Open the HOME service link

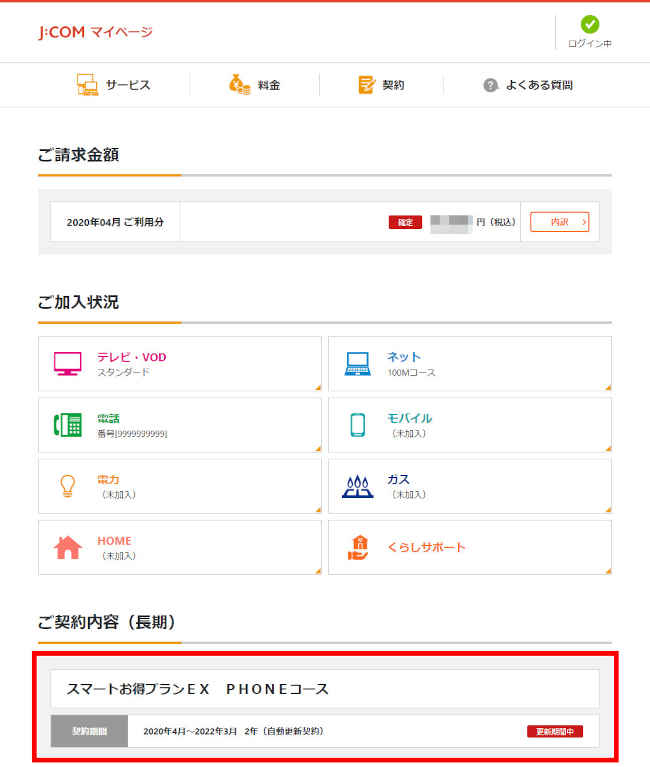pos(180,547)
